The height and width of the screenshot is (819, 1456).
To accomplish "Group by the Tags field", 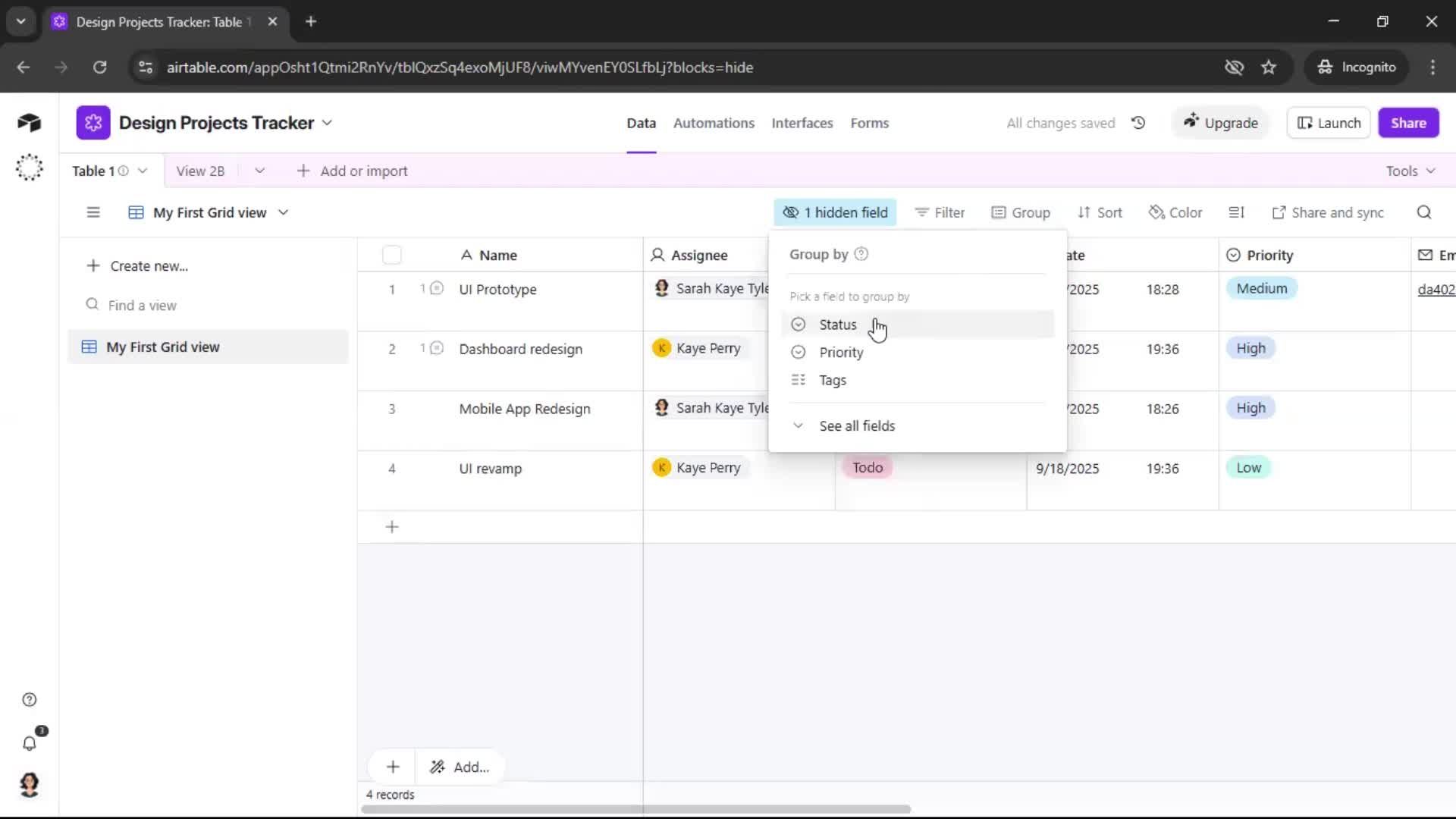I will coord(918,380).
